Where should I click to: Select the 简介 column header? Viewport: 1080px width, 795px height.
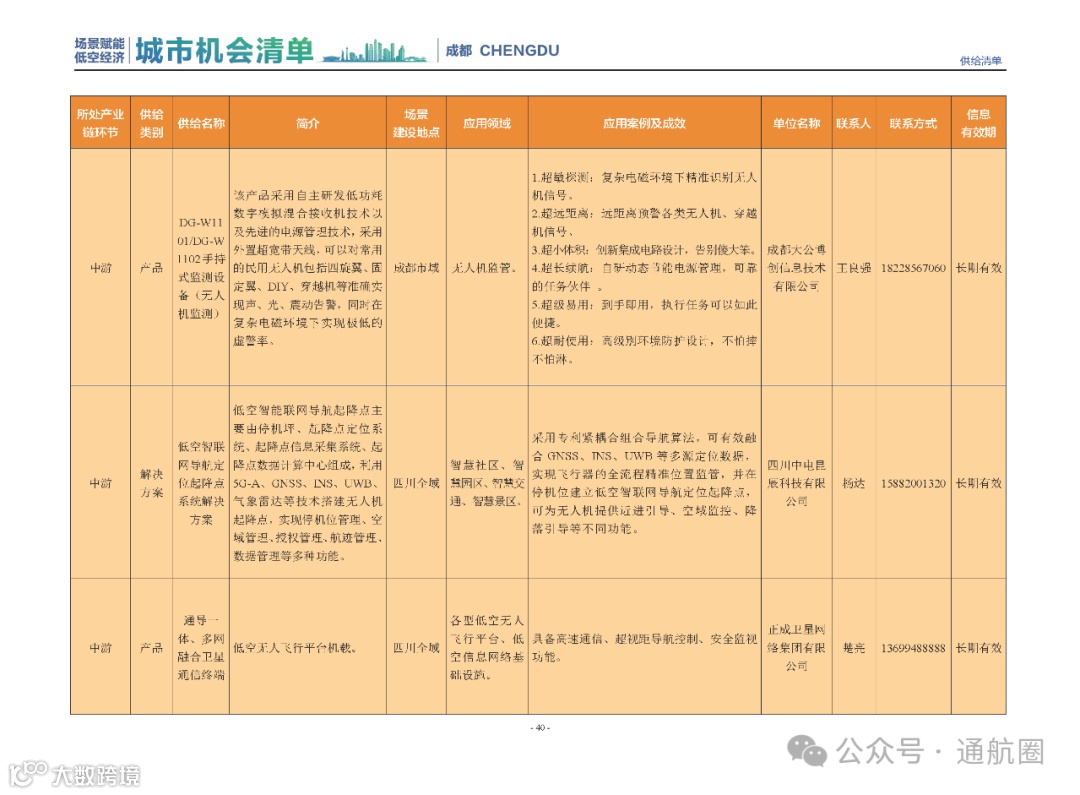tap(308, 123)
